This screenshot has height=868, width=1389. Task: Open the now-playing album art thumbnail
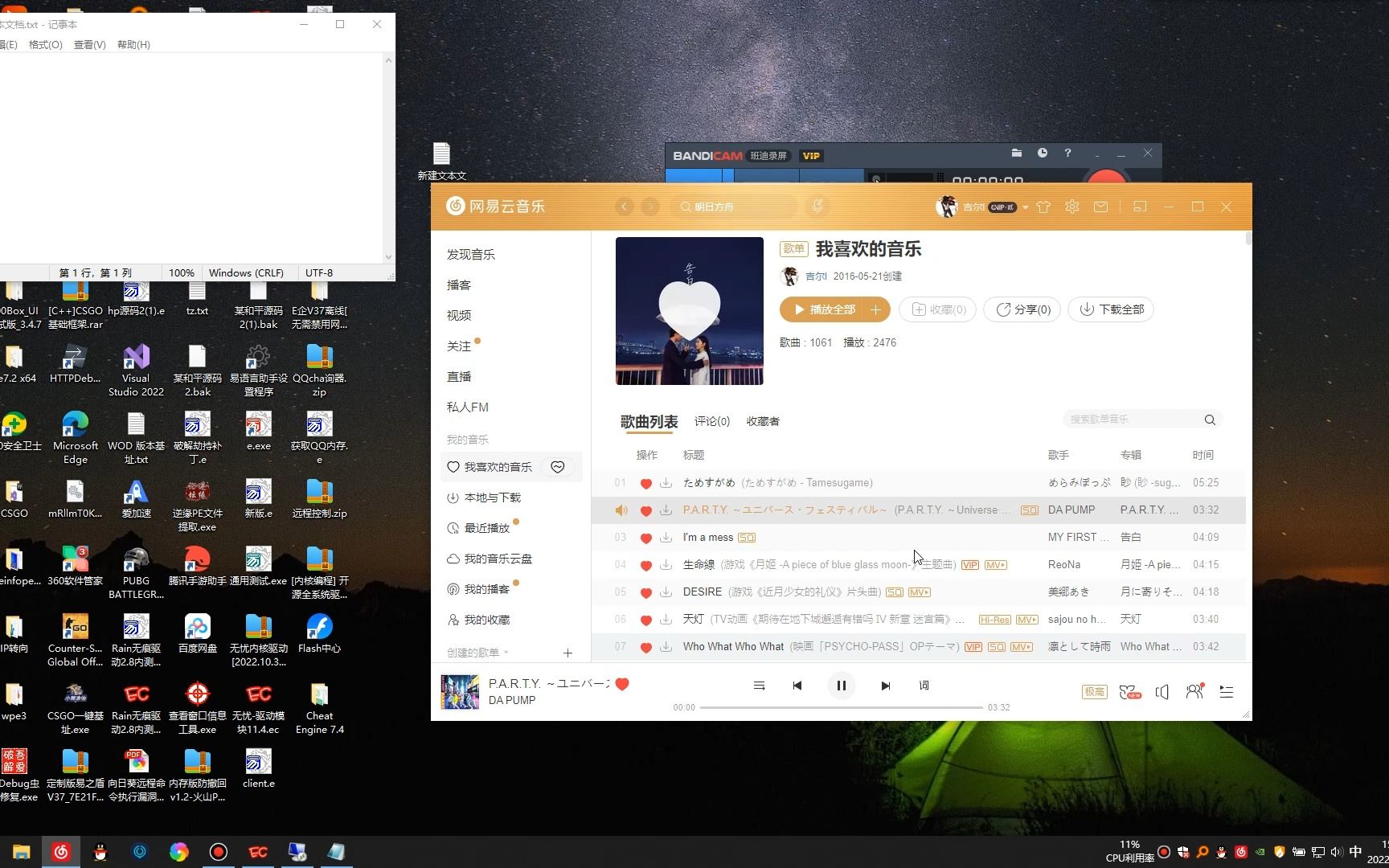(460, 692)
